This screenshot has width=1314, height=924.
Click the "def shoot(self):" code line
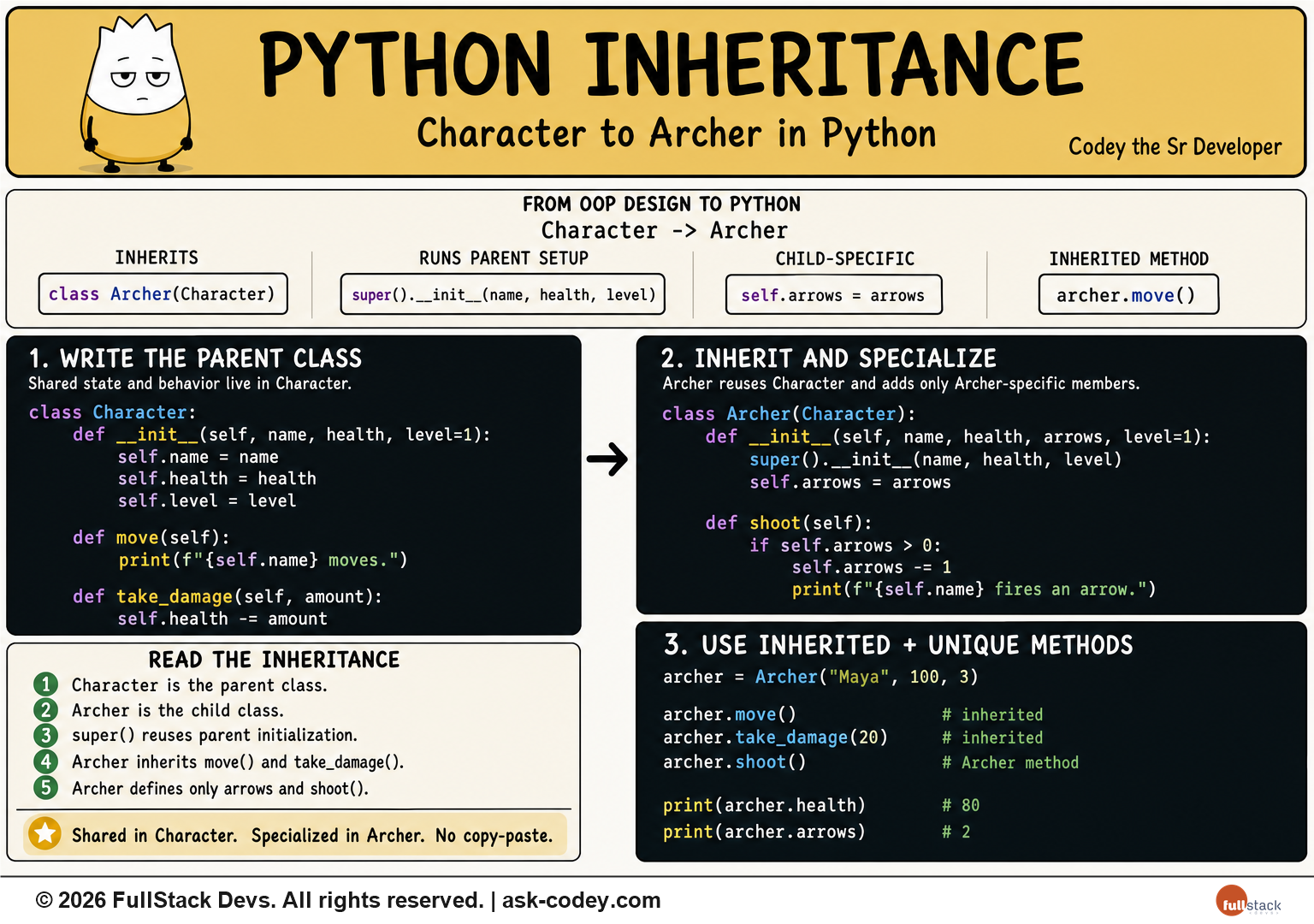789,523
